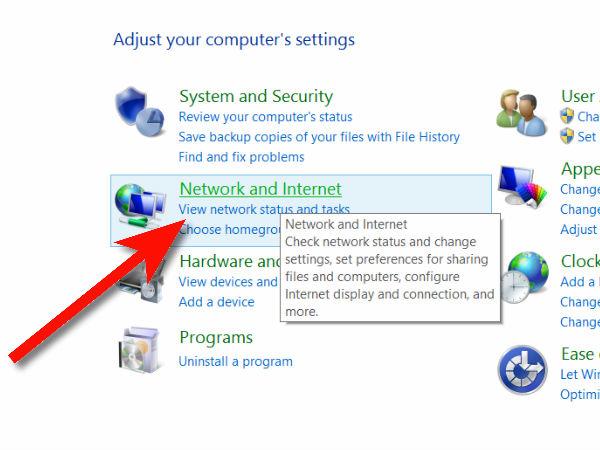Click the View devices and printers link
Screen dimensions: 600x450
pyautogui.click(x=229, y=282)
